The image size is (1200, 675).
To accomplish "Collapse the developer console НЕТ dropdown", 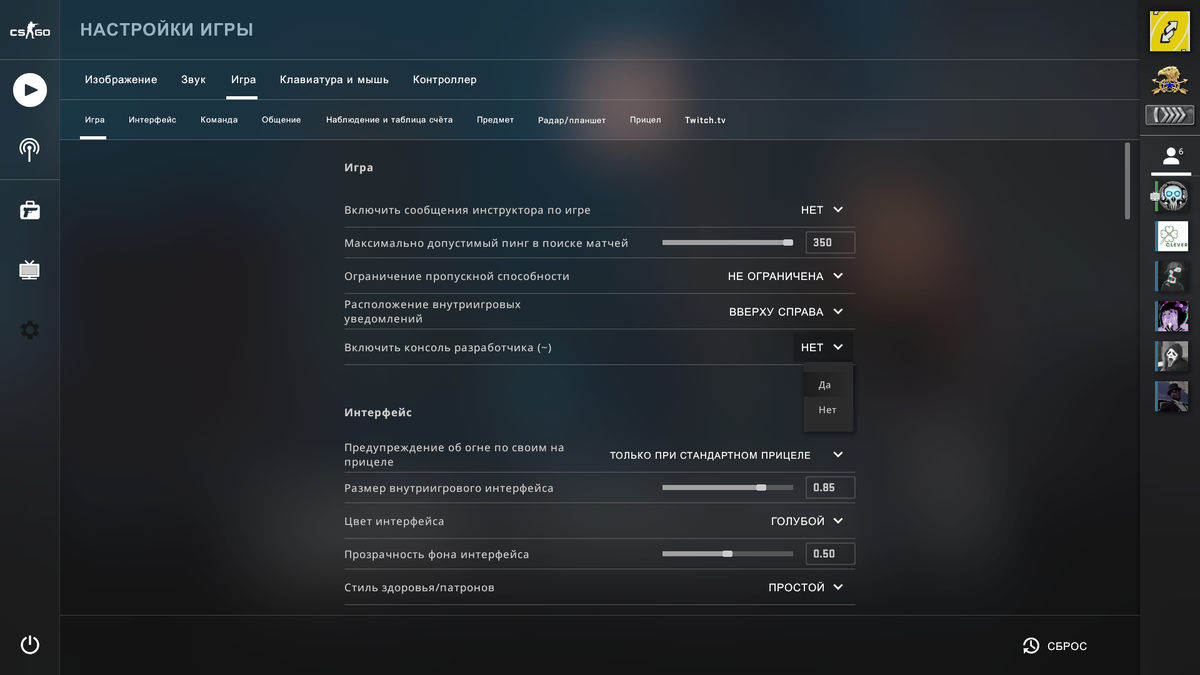I will coord(823,347).
